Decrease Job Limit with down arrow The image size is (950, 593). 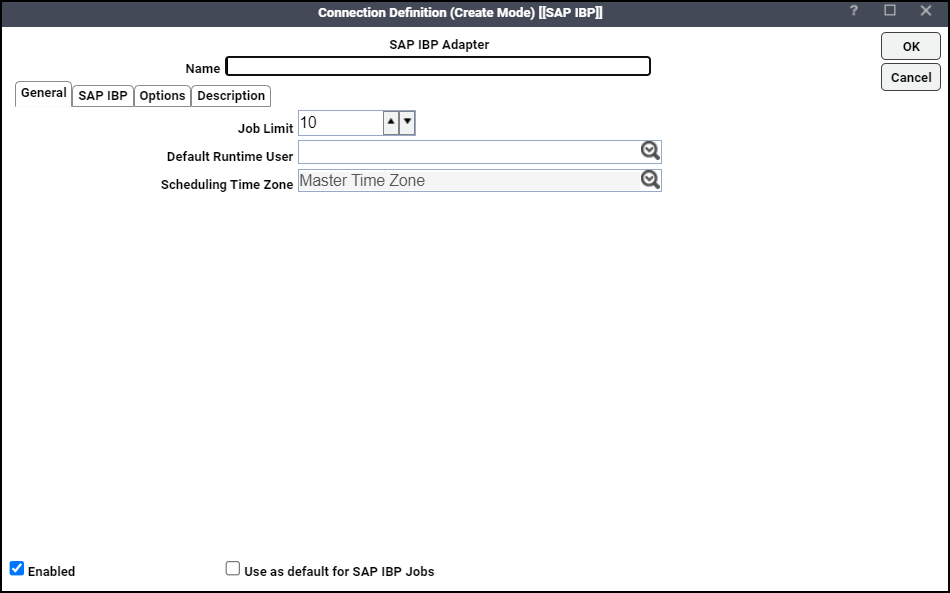(407, 122)
